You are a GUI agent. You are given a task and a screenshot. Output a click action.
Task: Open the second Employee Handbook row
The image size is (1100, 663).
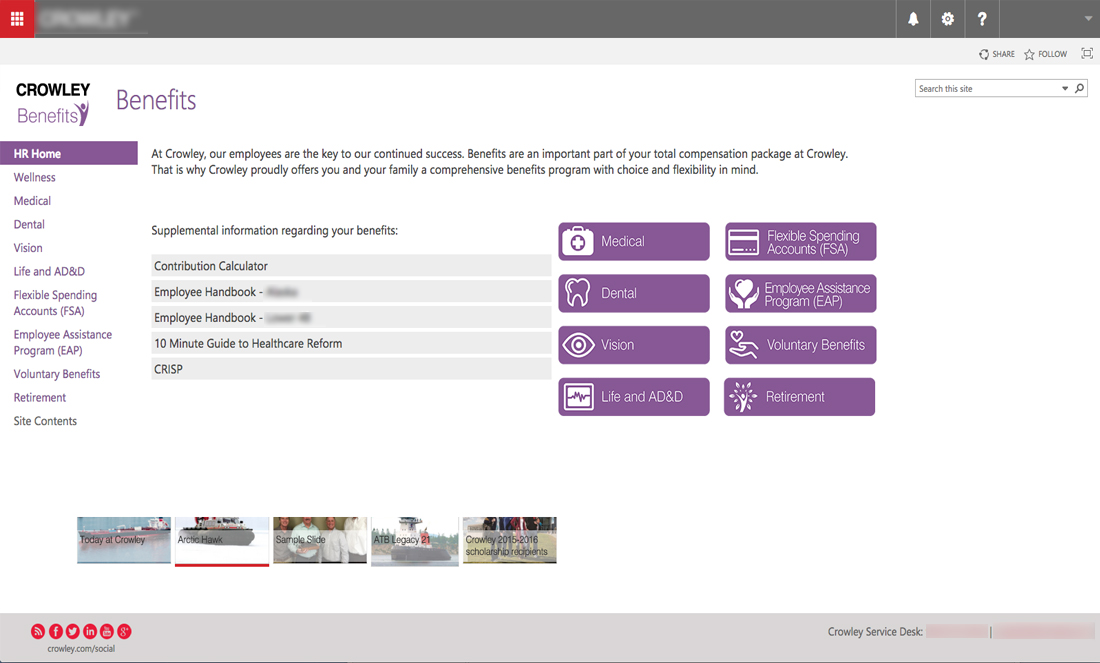pyautogui.click(x=351, y=318)
